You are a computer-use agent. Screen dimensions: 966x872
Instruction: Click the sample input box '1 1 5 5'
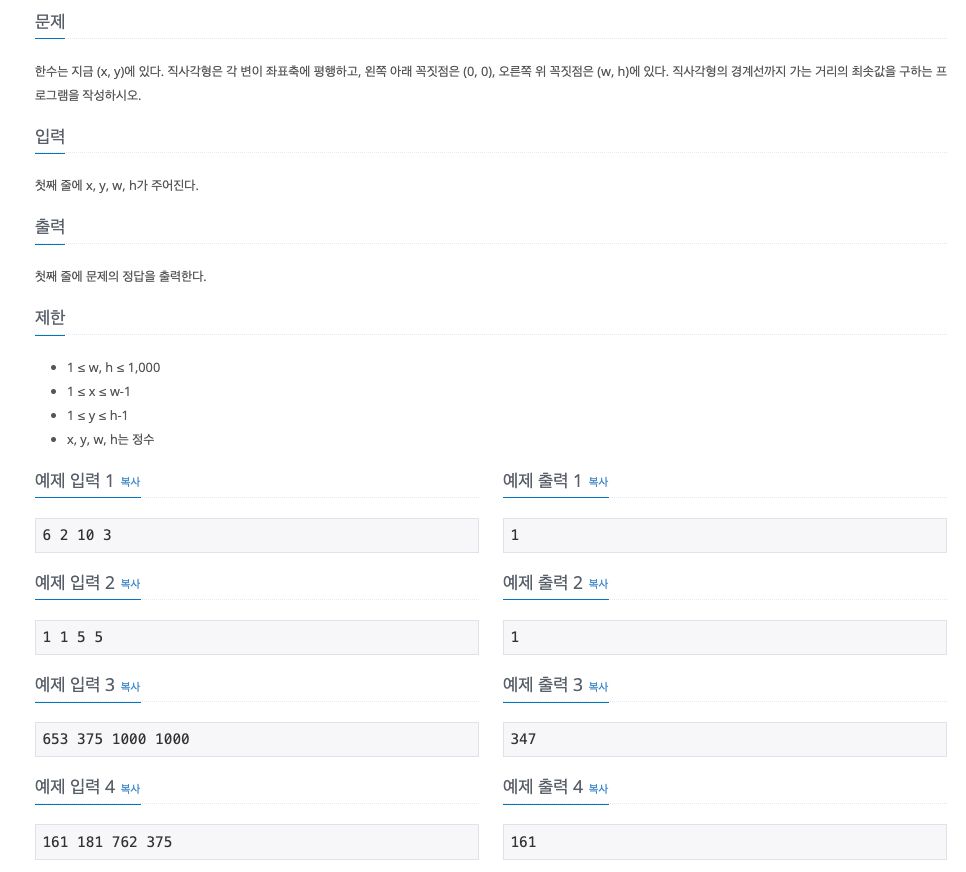257,637
